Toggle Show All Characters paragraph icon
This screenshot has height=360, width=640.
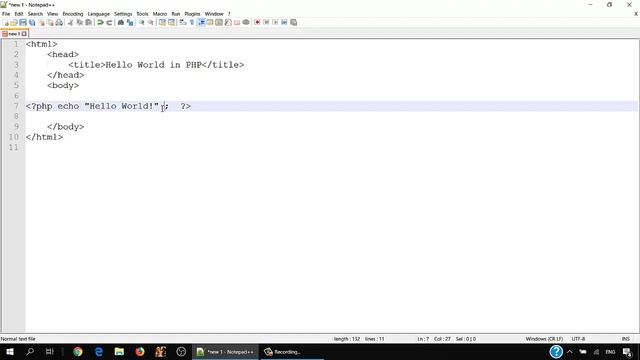pos(192,22)
